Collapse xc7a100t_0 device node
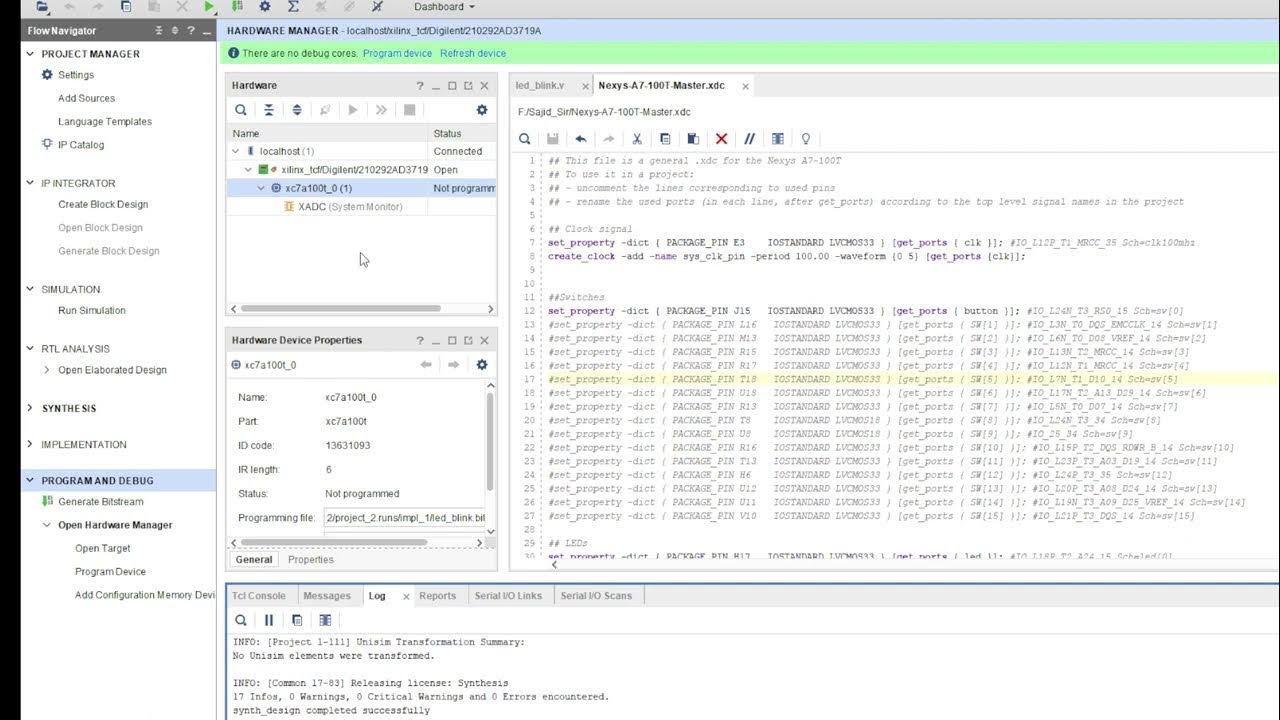The height and width of the screenshot is (720, 1280). coord(261,188)
